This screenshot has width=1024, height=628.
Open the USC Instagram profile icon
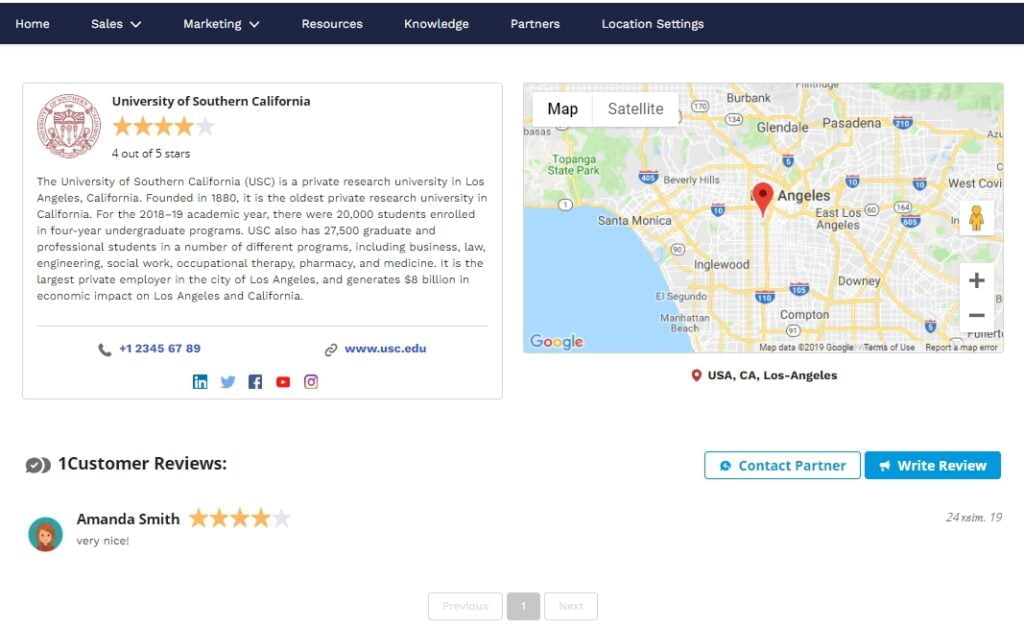[311, 382]
